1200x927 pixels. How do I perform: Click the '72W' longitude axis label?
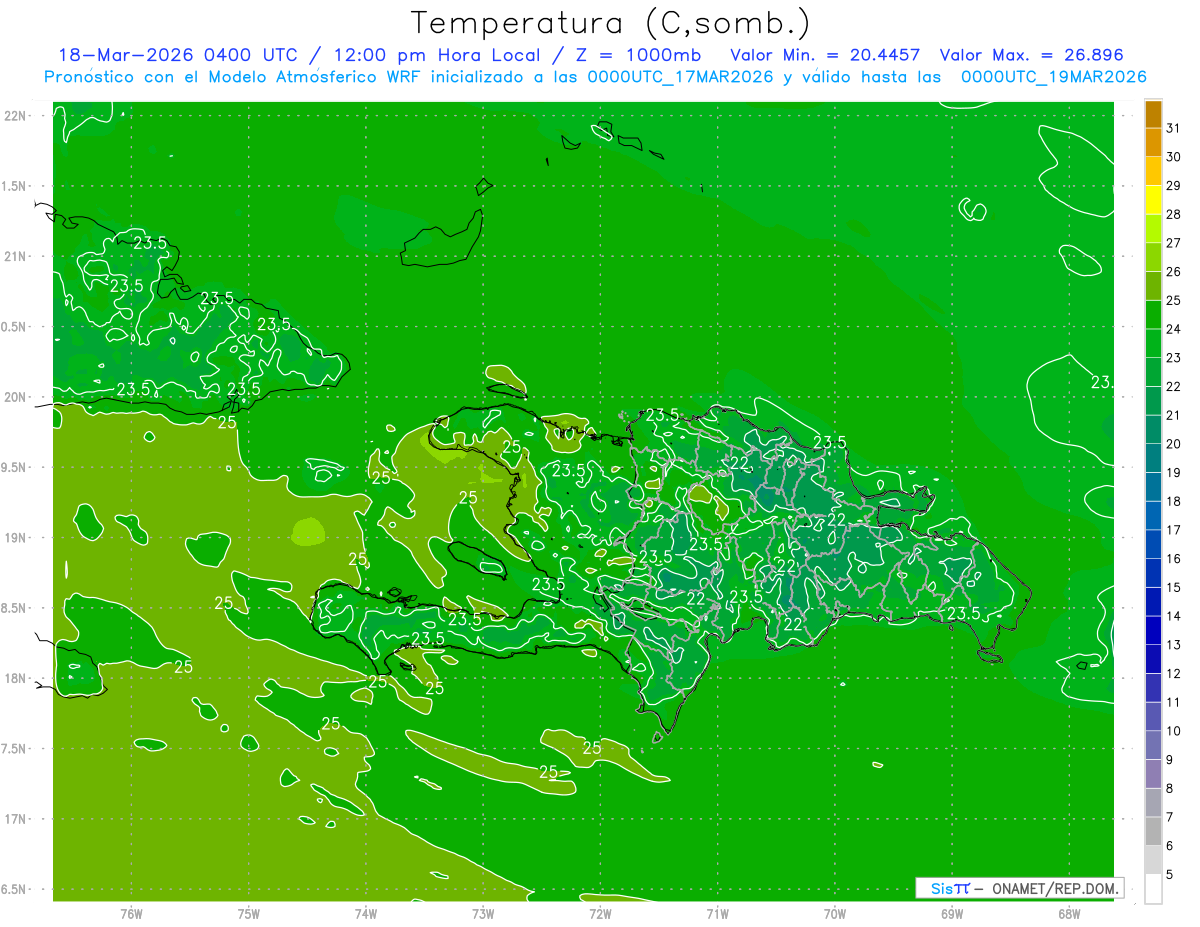(x=600, y=914)
